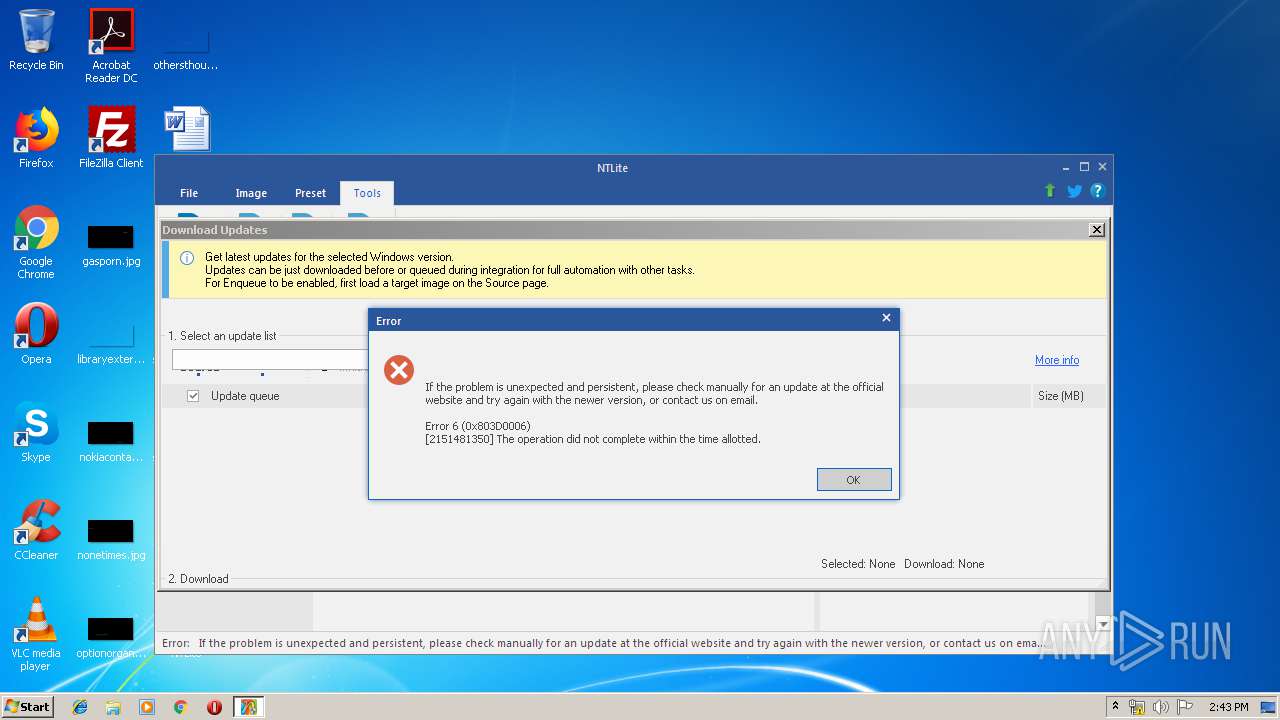Image resolution: width=1280 pixels, height=720 pixels.
Task: Open the Acrobat Reader DC shortcut
Action: pos(111,45)
